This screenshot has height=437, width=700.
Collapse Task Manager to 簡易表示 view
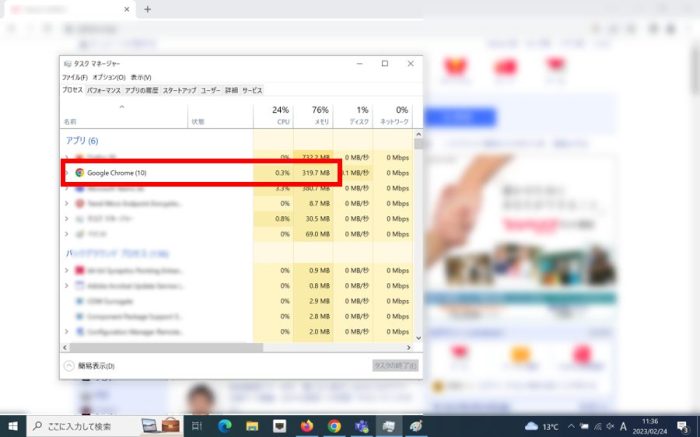[90, 366]
